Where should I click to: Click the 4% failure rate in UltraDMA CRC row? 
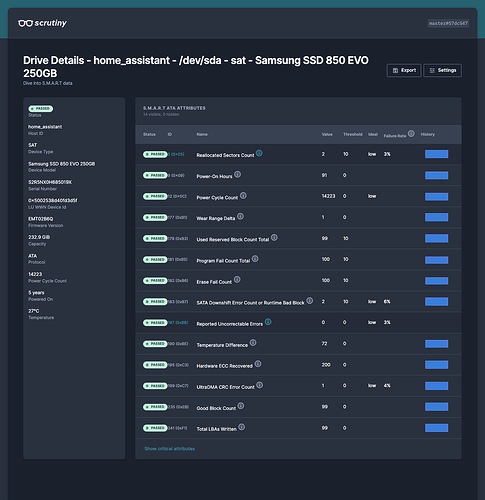[387, 385]
